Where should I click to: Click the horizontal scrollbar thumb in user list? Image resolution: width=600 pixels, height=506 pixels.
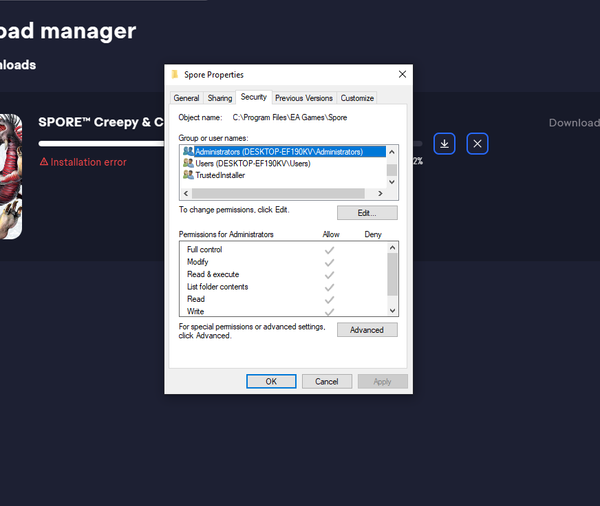278,193
